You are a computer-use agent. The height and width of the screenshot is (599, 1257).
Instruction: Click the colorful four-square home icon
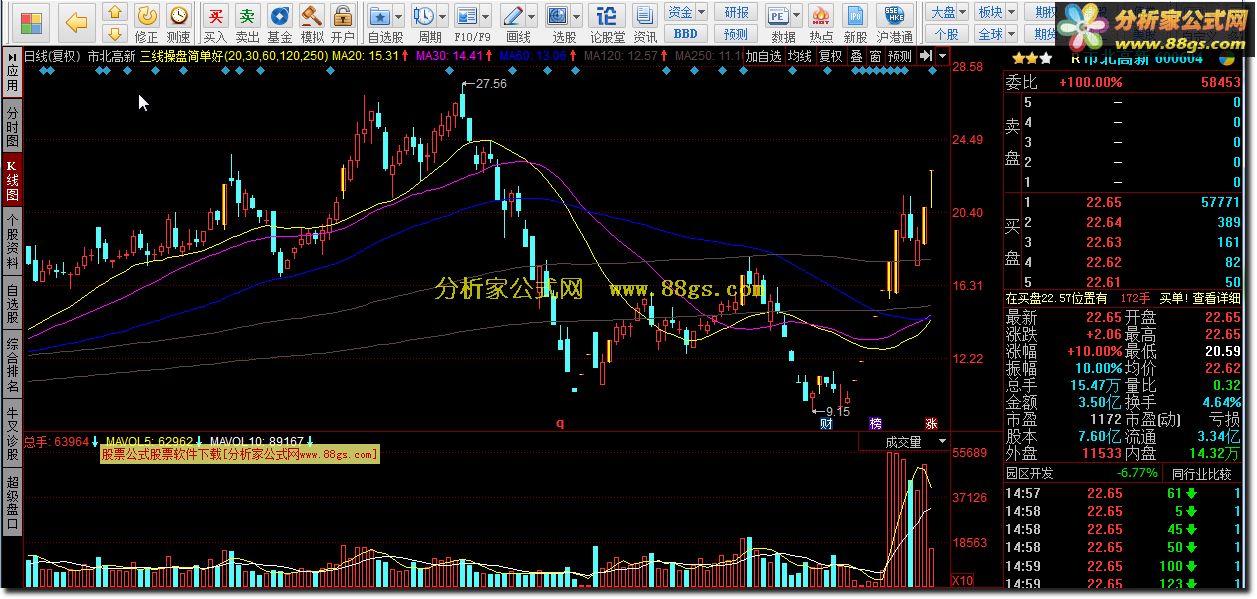pyautogui.click(x=32, y=21)
